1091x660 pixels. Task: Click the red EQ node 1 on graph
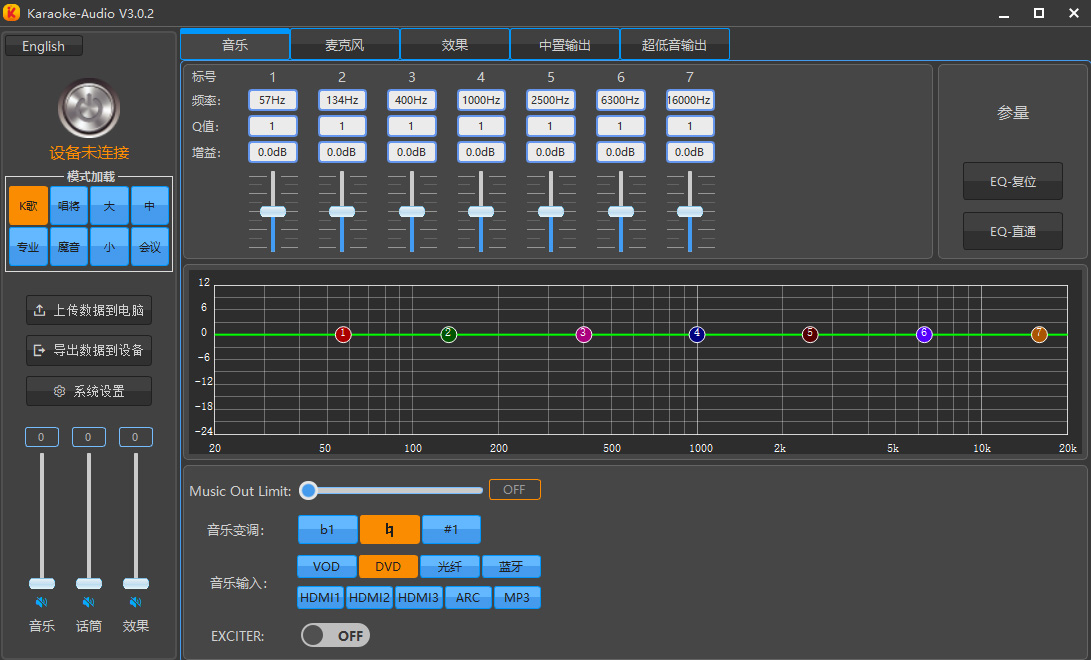[344, 334]
